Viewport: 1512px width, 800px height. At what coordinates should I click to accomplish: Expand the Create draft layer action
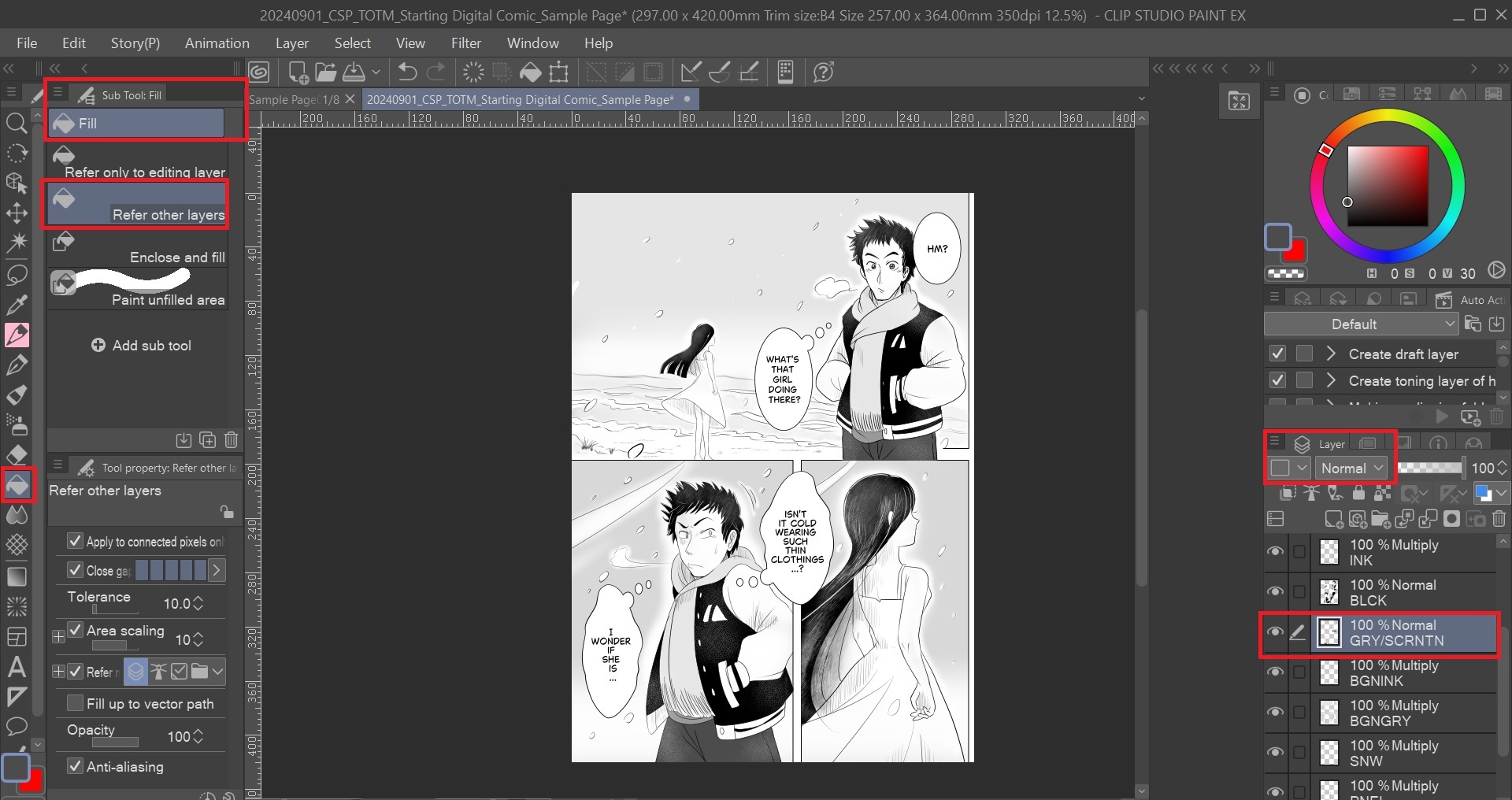pyautogui.click(x=1331, y=354)
